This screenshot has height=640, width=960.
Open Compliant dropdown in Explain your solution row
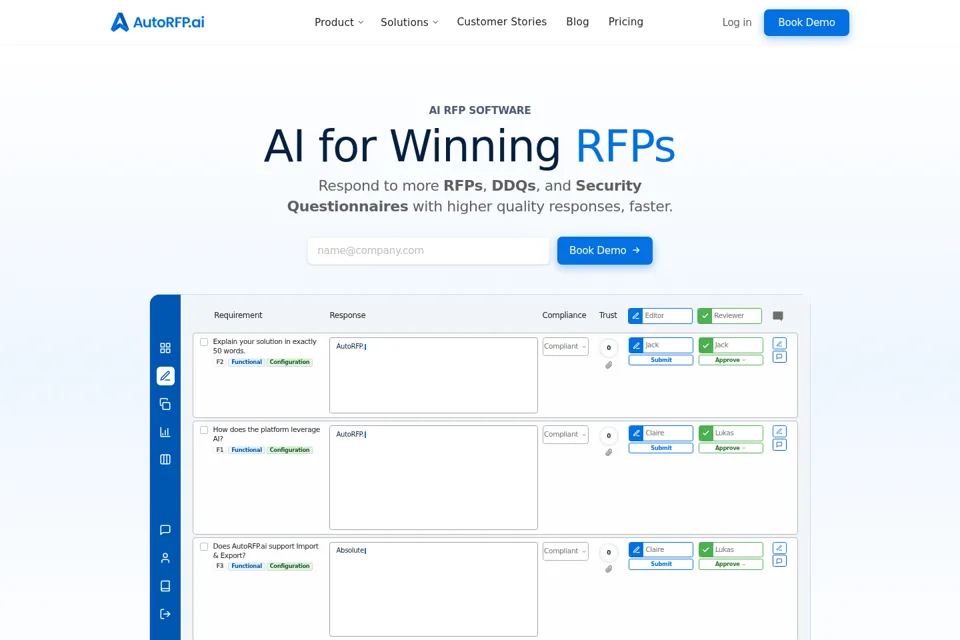[565, 347]
